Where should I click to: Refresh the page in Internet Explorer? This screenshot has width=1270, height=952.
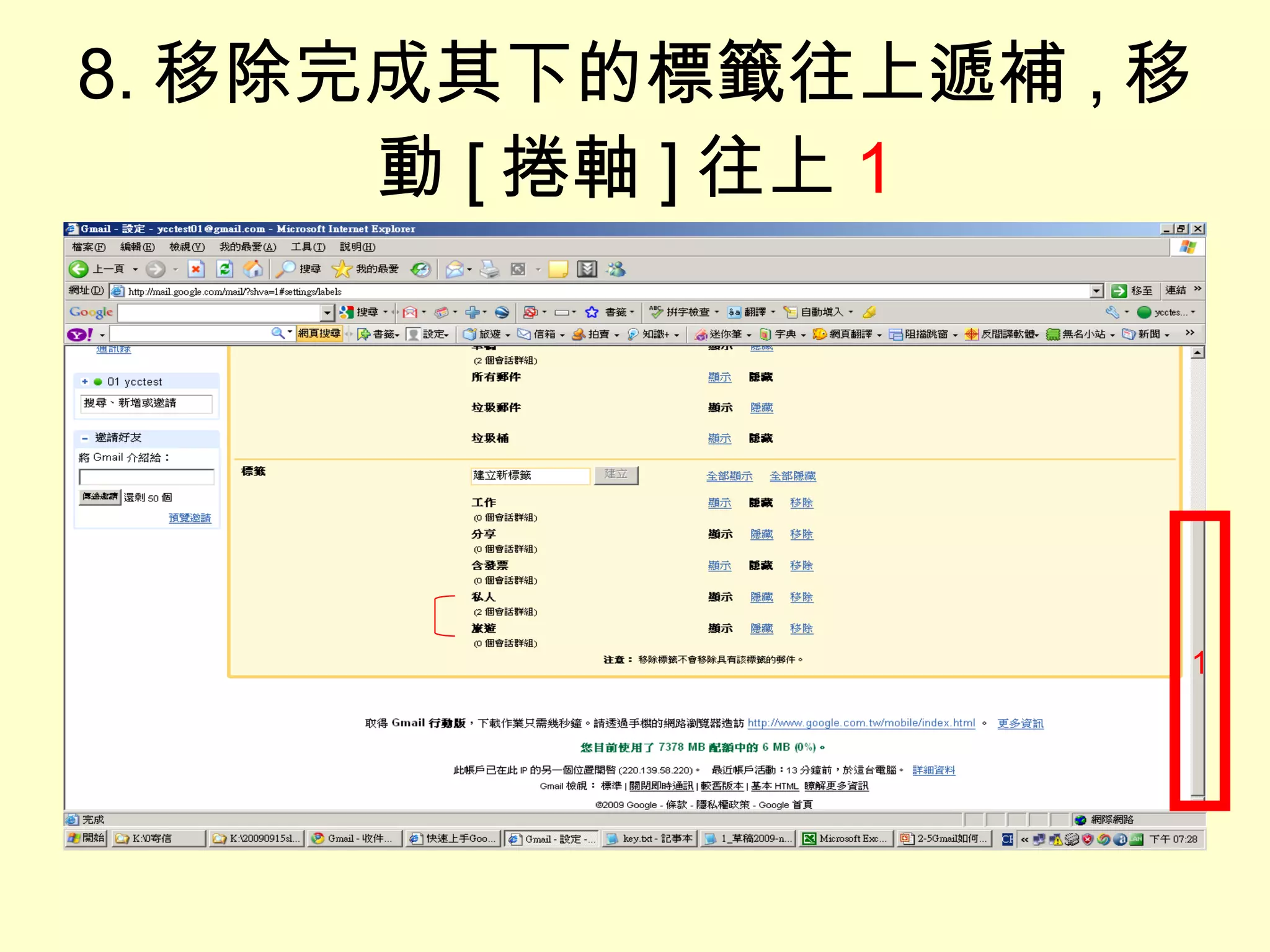tap(224, 269)
